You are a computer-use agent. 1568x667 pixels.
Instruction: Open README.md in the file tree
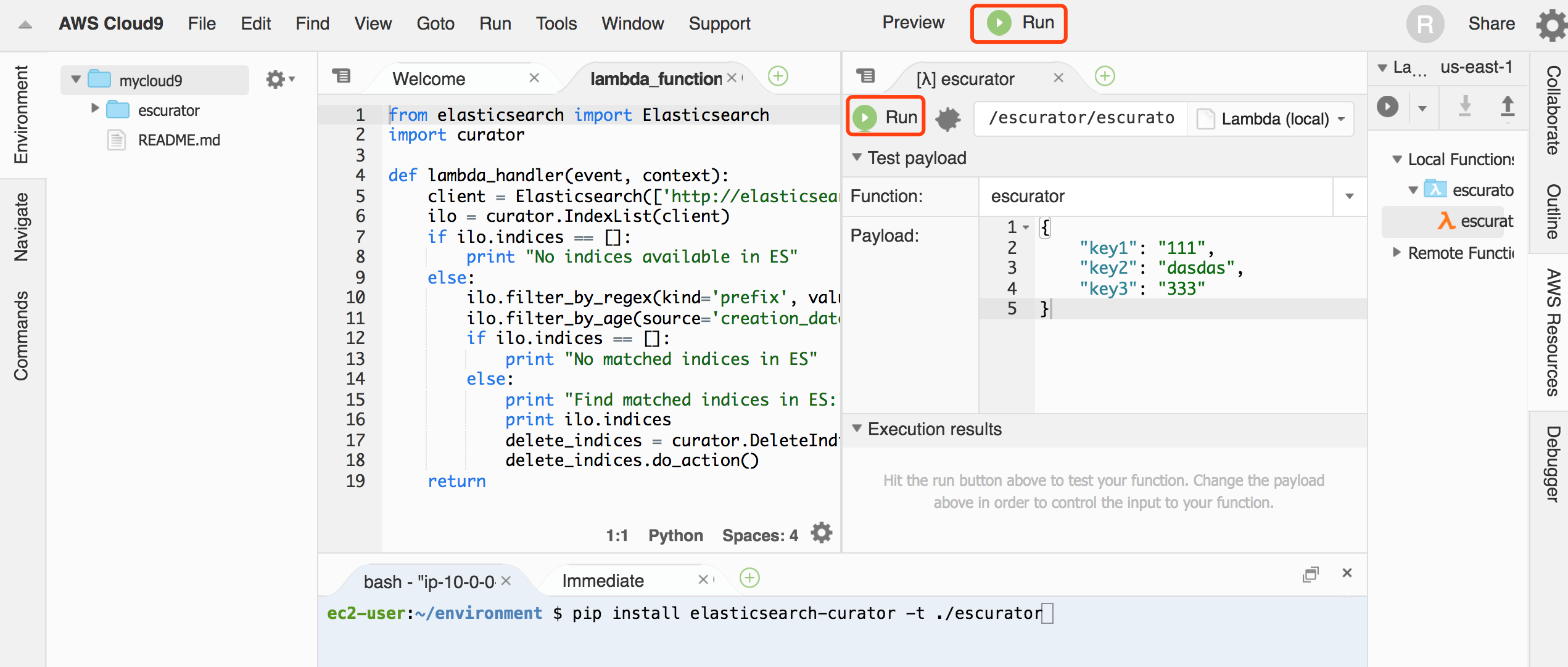pyautogui.click(x=178, y=140)
